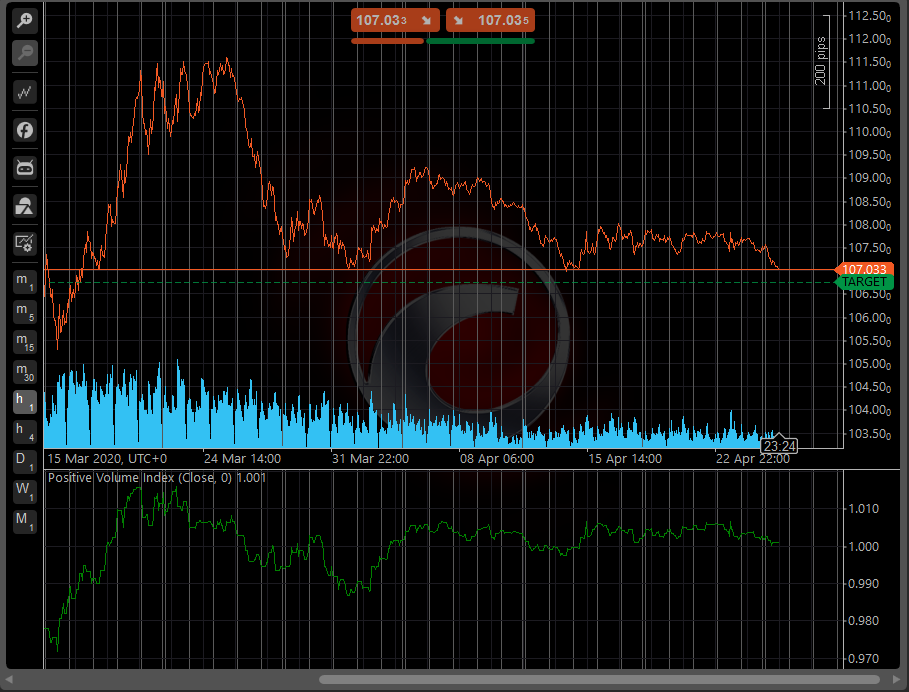Select the h4 timeframe

(x=24, y=432)
